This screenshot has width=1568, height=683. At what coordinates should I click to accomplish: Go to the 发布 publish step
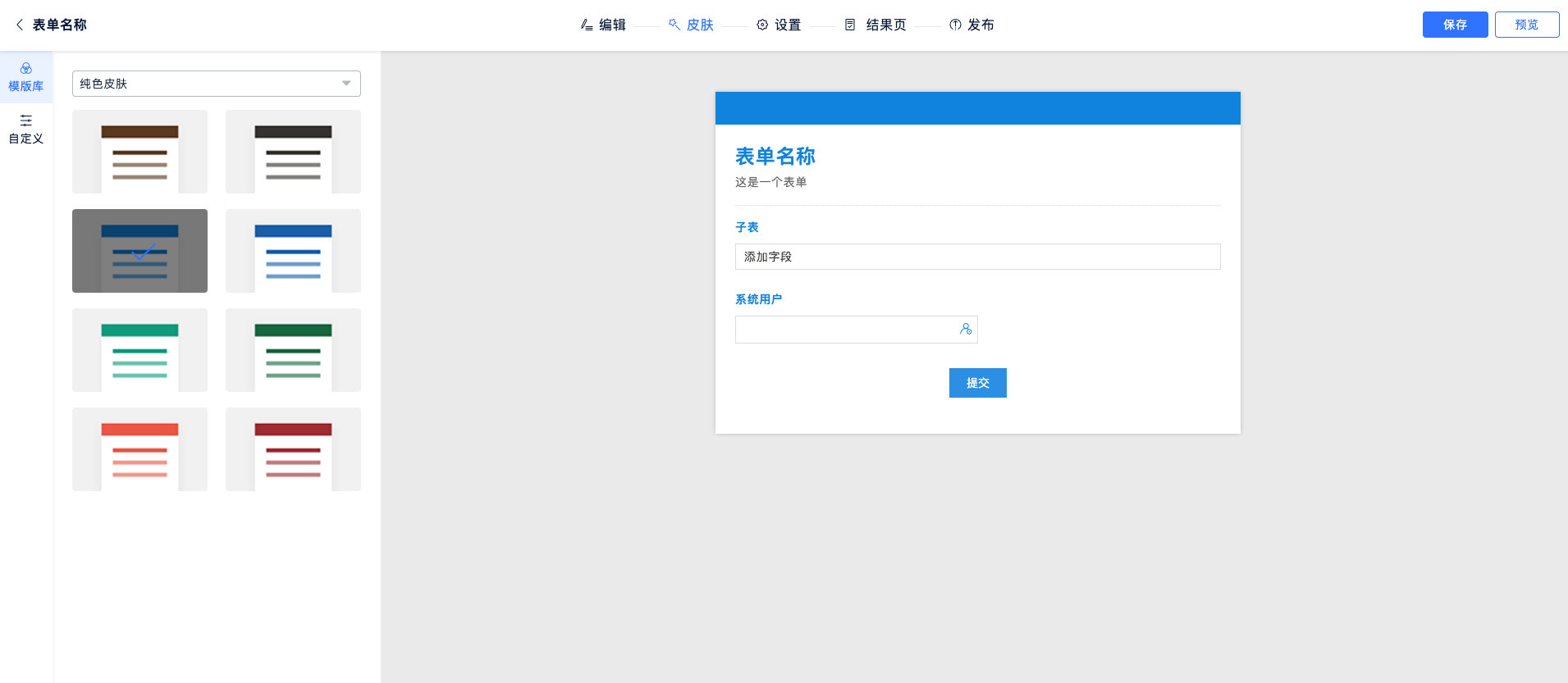tap(971, 25)
